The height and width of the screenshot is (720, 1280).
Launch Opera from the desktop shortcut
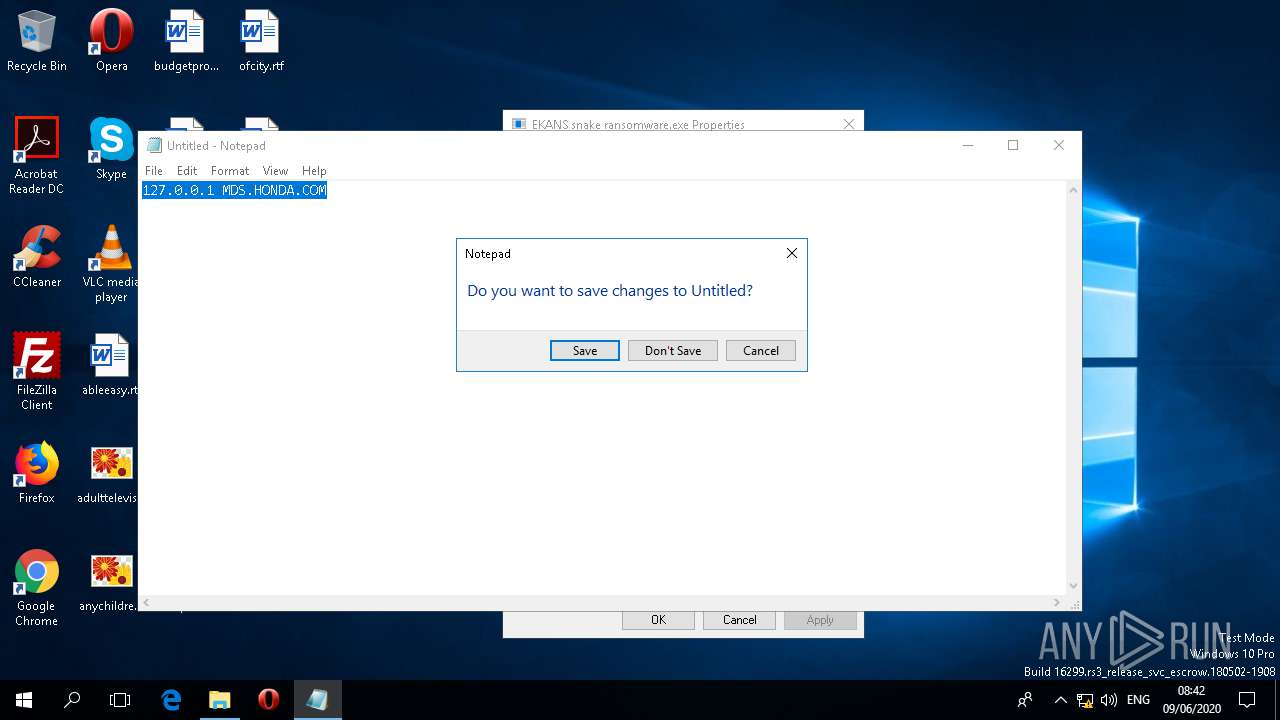point(111,41)
